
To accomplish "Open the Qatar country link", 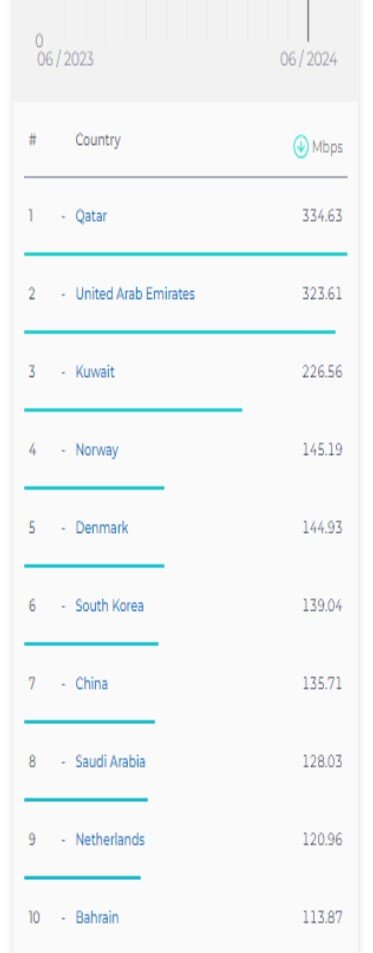I will coord(91,216).
